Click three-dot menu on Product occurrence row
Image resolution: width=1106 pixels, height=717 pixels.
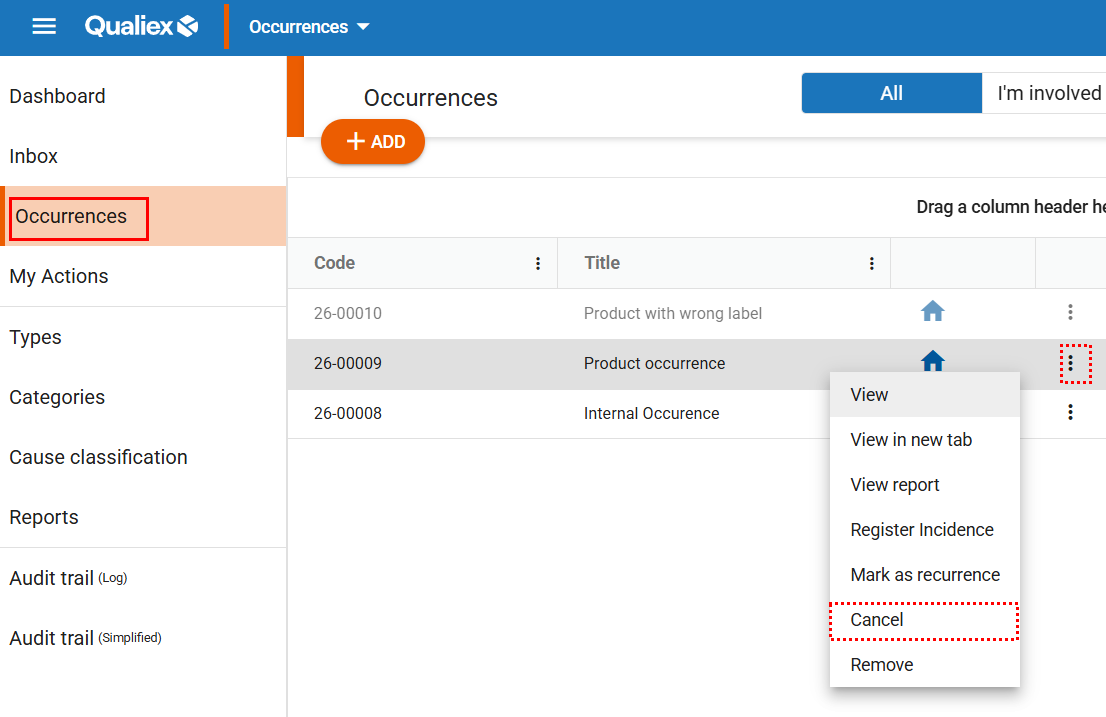1070,363
